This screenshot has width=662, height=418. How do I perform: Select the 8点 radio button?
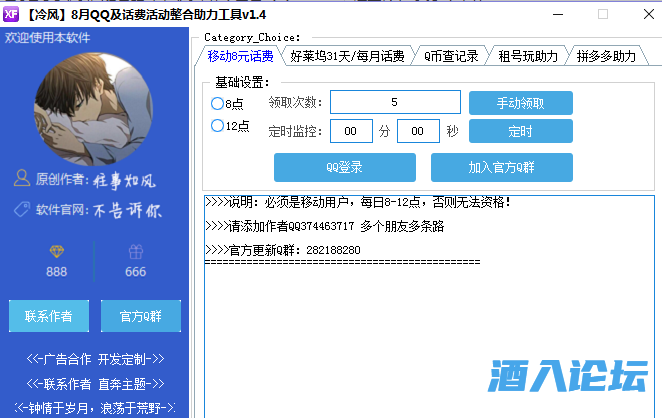pos(217,103)
